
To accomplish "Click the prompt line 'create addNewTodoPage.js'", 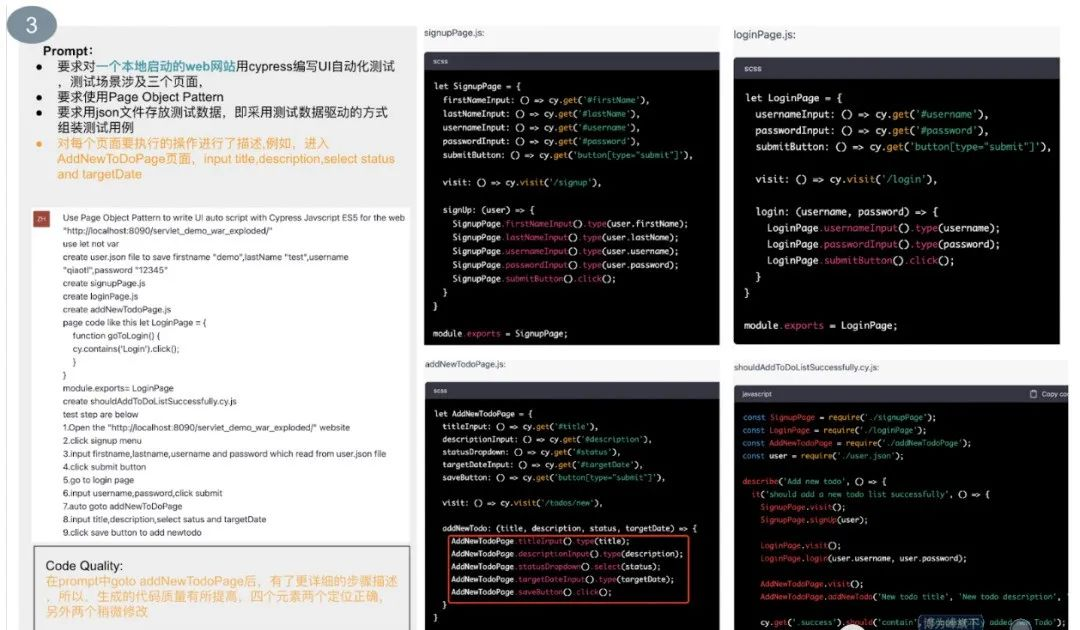I will (x=117, y=309).
